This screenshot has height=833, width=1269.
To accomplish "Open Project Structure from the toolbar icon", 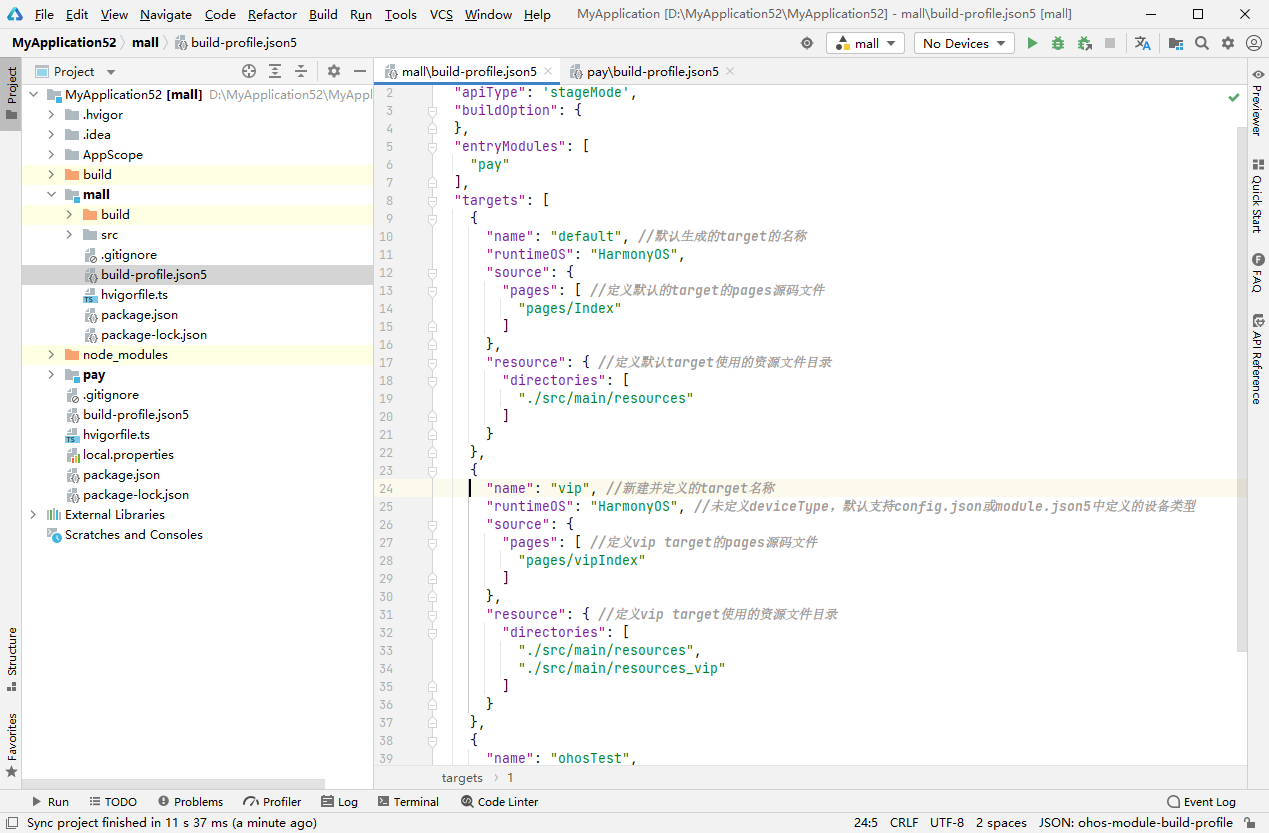I will [1176, 43].
